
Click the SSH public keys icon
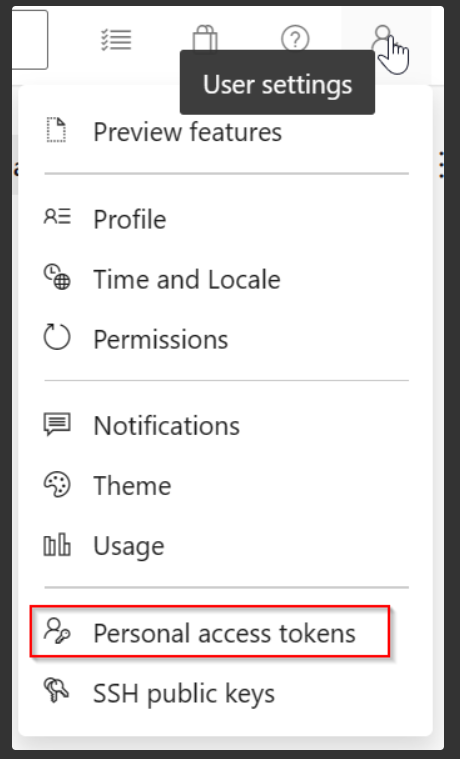57,689
